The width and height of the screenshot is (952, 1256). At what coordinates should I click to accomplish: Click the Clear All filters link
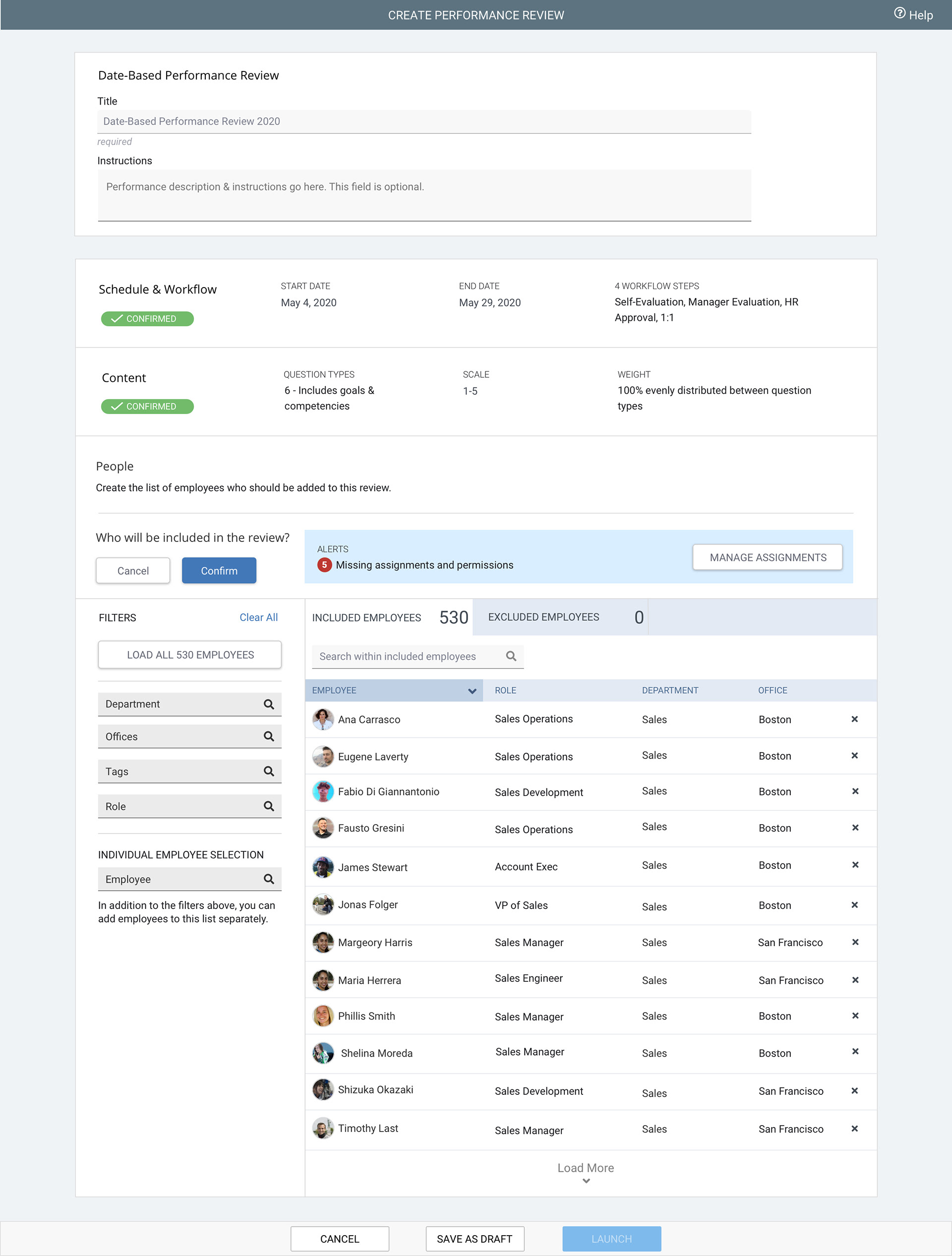click(258, 617)
